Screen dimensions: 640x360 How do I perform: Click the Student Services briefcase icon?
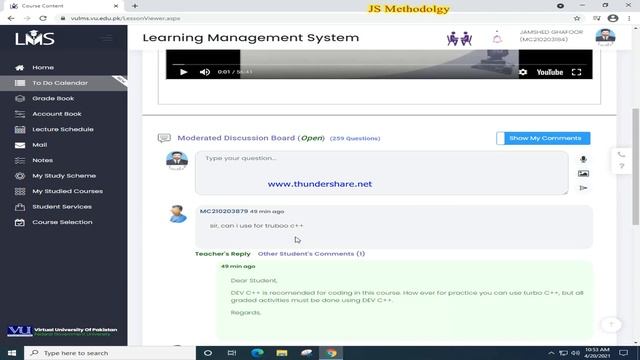20,207
